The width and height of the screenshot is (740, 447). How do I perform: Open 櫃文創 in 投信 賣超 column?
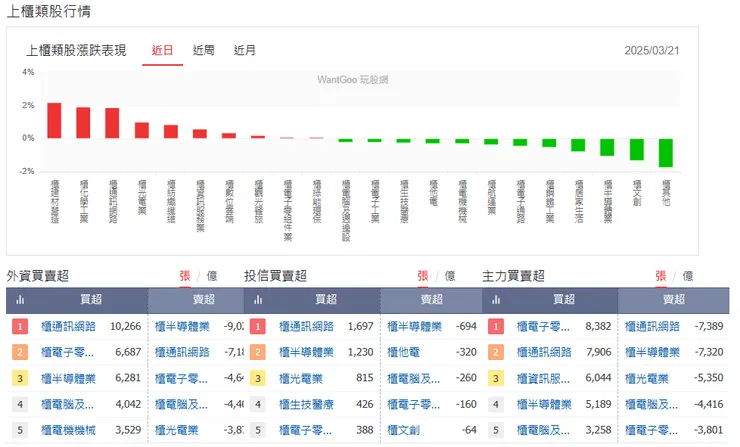[404, 430]
